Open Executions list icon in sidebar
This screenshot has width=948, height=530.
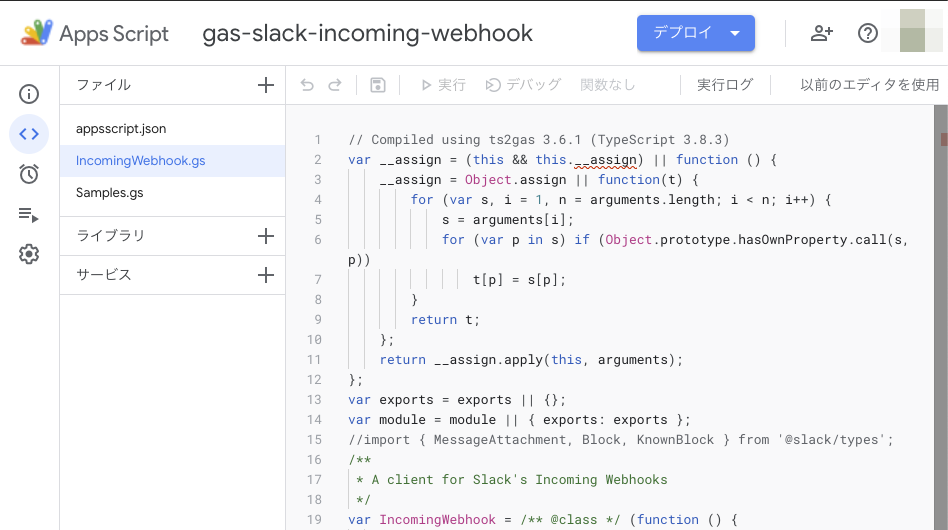pos(29,215)
